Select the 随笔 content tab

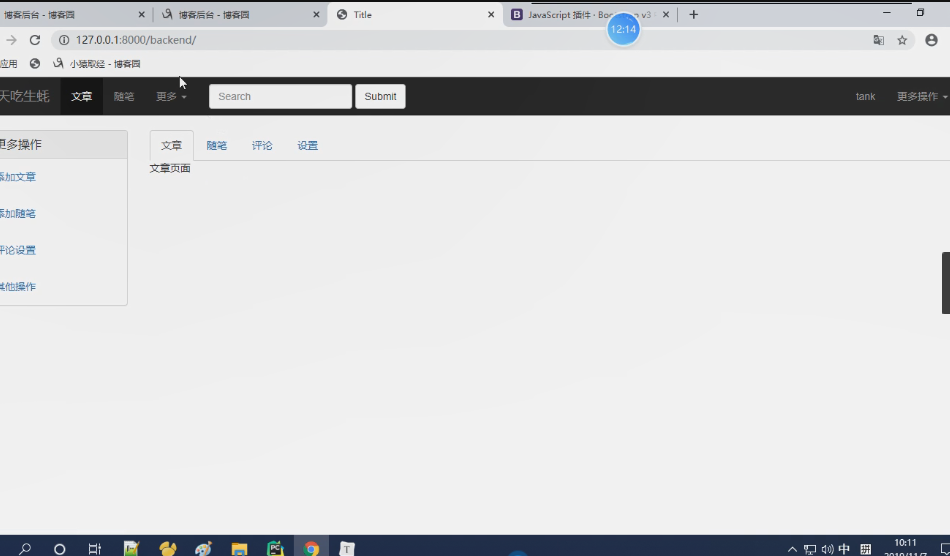tap(217, 145)
